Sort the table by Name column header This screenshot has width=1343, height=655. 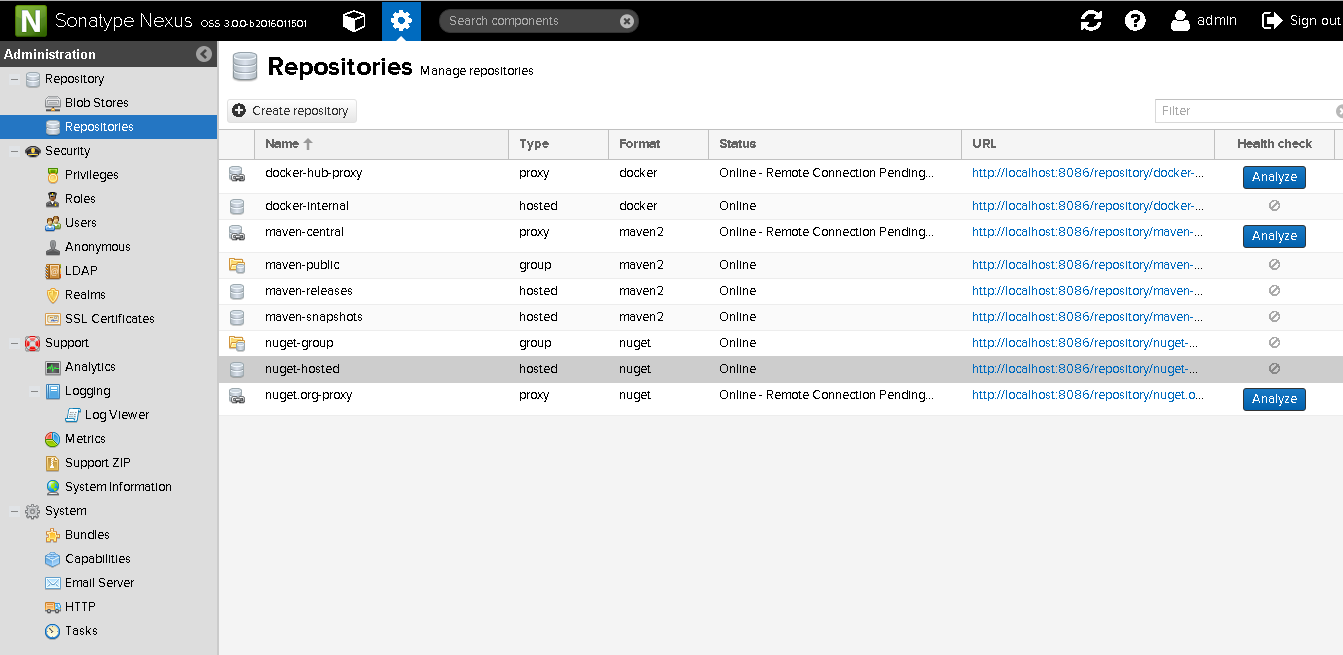click(381, 144)
